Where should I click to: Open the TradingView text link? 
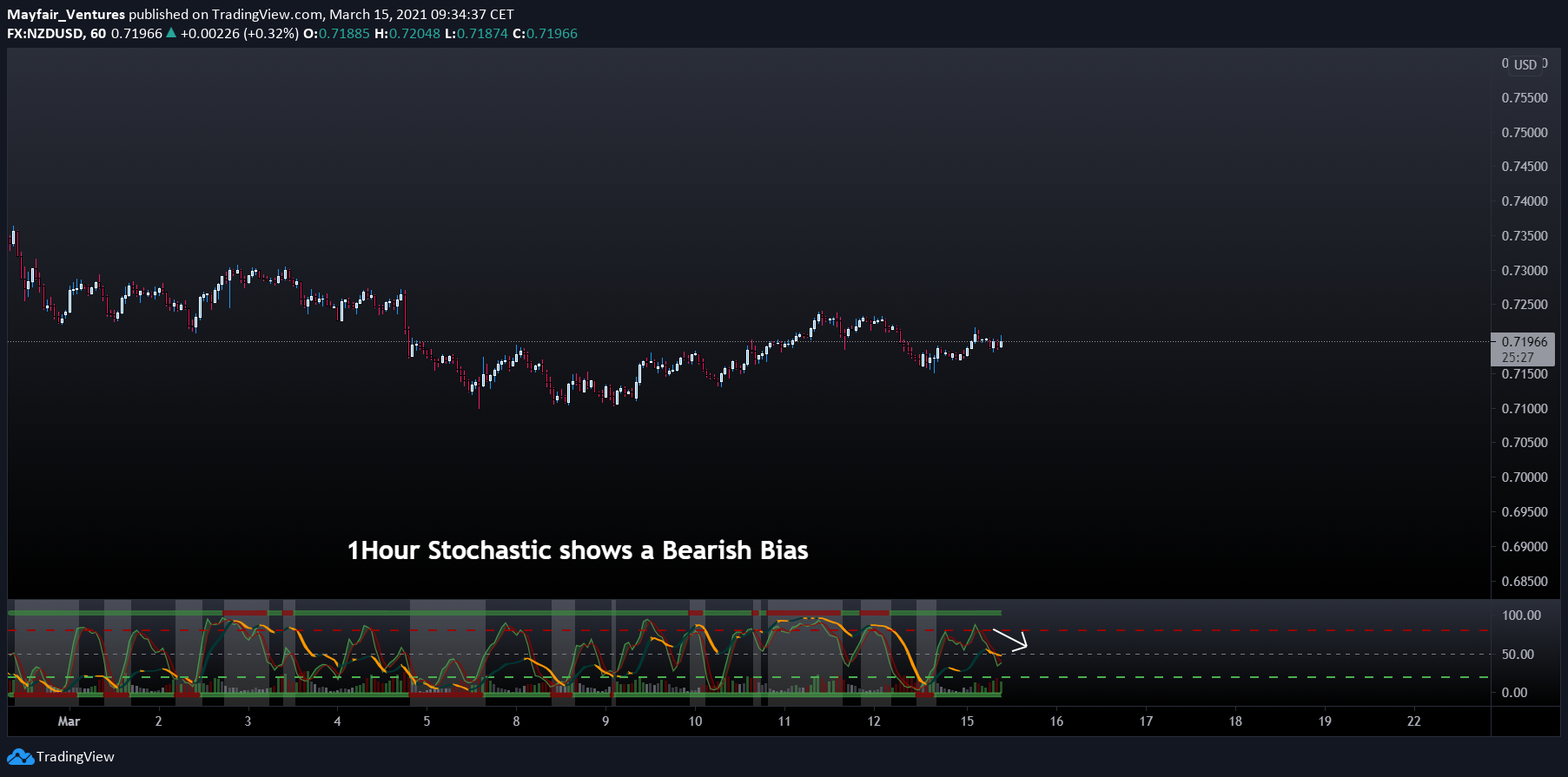tap(76, 757)
